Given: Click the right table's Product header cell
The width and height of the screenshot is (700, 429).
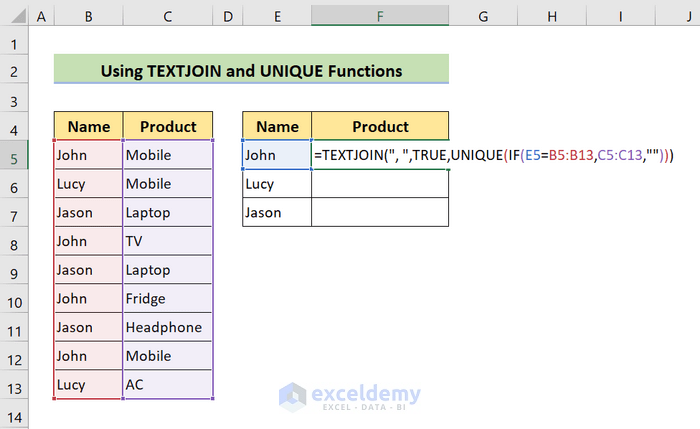Looking at the screenshot, I should point(380,126).
